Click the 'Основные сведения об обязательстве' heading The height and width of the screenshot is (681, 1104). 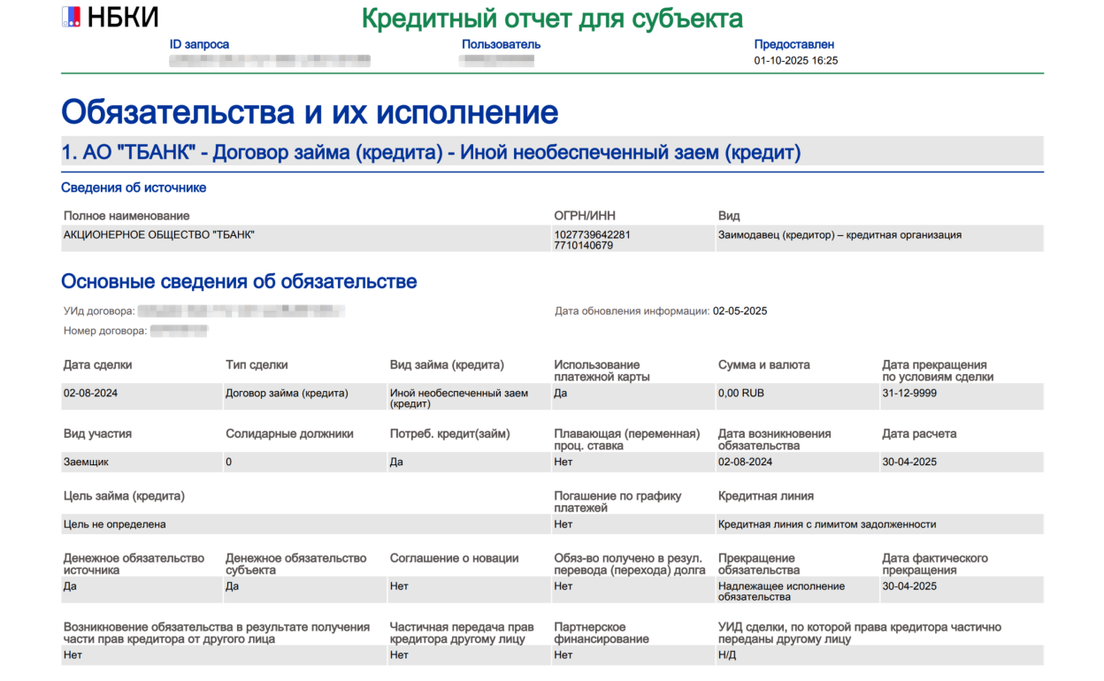coord(239,282)
